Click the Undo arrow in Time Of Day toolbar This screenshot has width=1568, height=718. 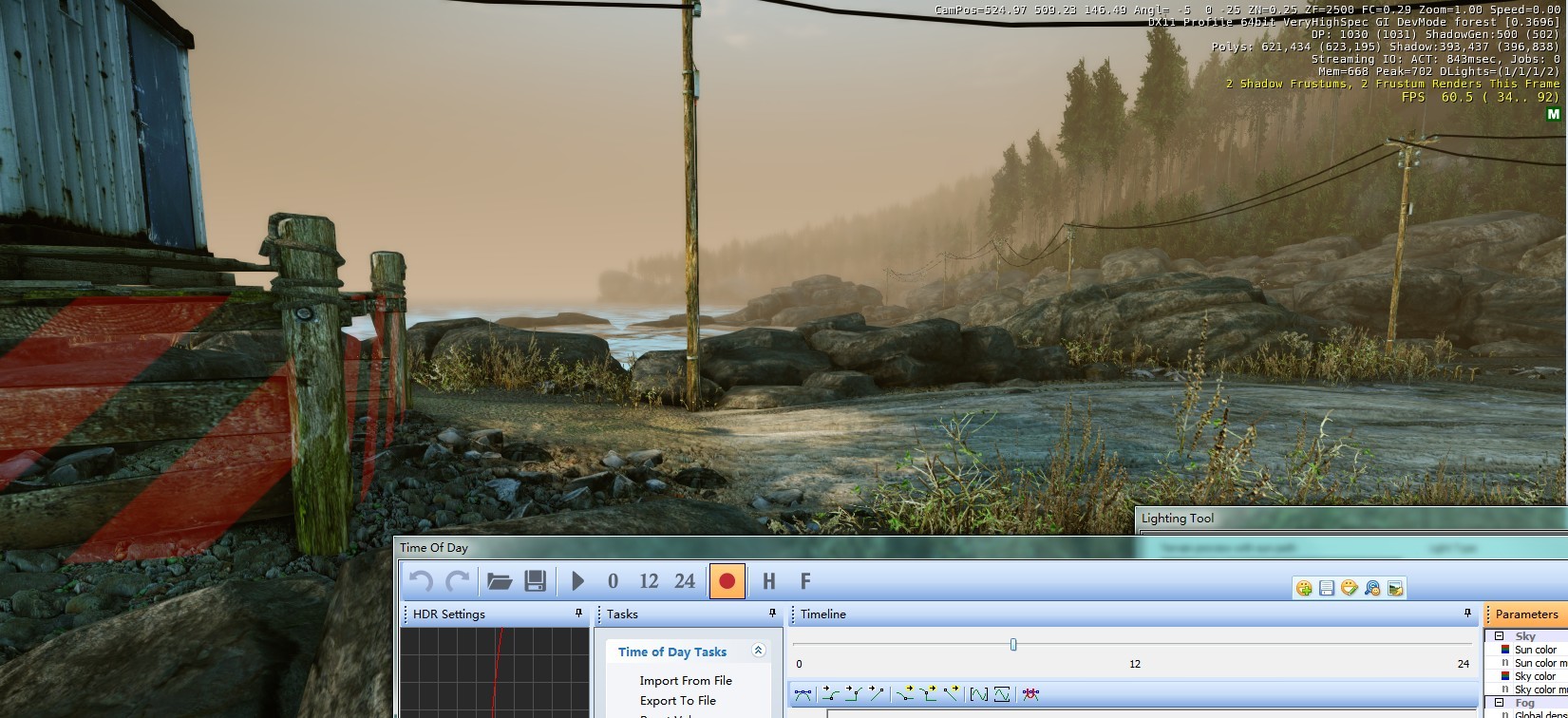click(x=420, y=580)
